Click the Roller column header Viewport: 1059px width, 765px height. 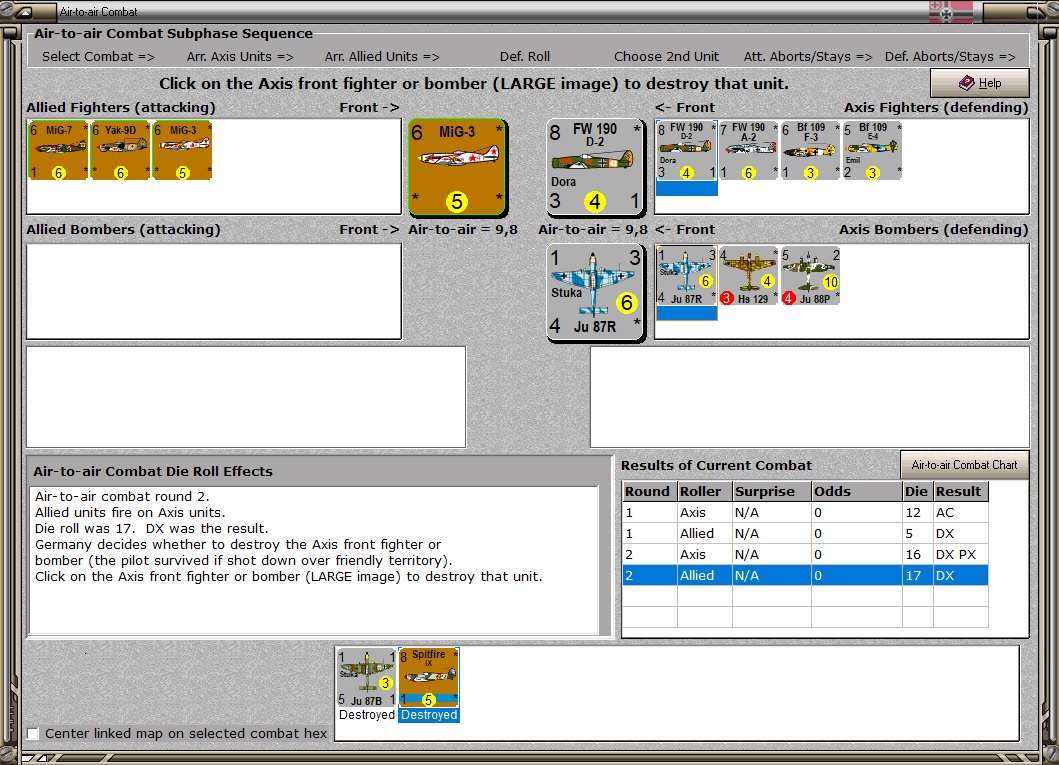[x=704, y=492]
